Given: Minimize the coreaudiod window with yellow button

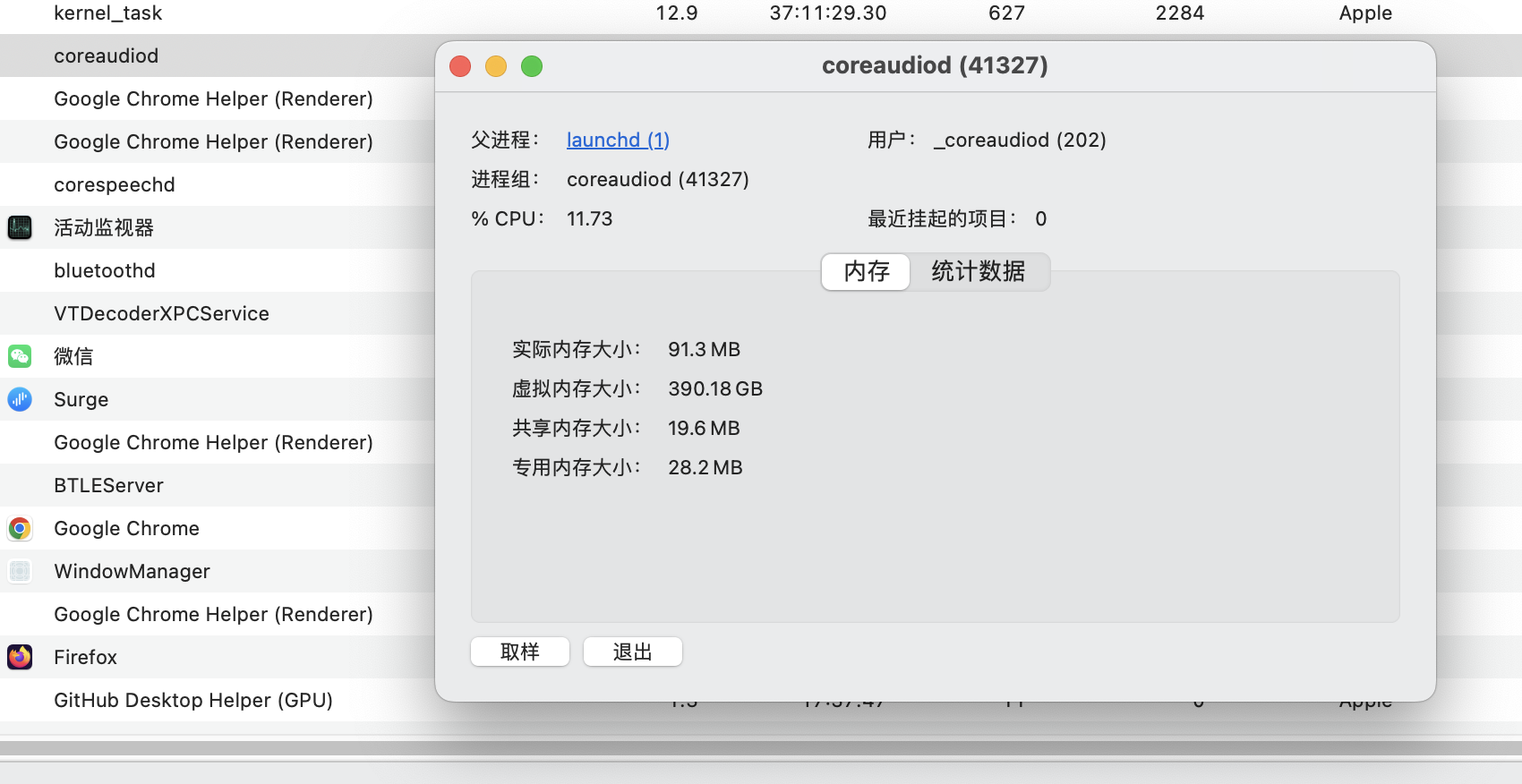Looking at the screenshot, I should coord(496,66).
